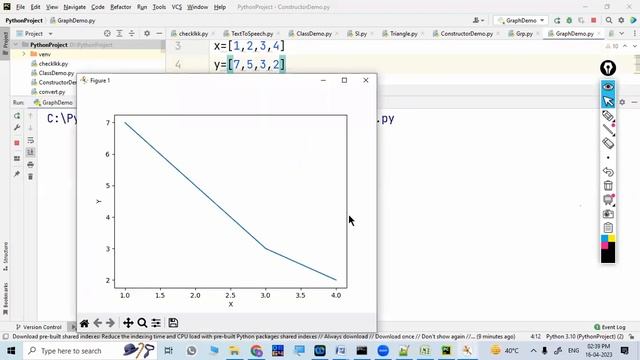Select the arrow pointer tool in annotation toolbar
The height and width of the screenshot is (360, 640).
point(608,101)
